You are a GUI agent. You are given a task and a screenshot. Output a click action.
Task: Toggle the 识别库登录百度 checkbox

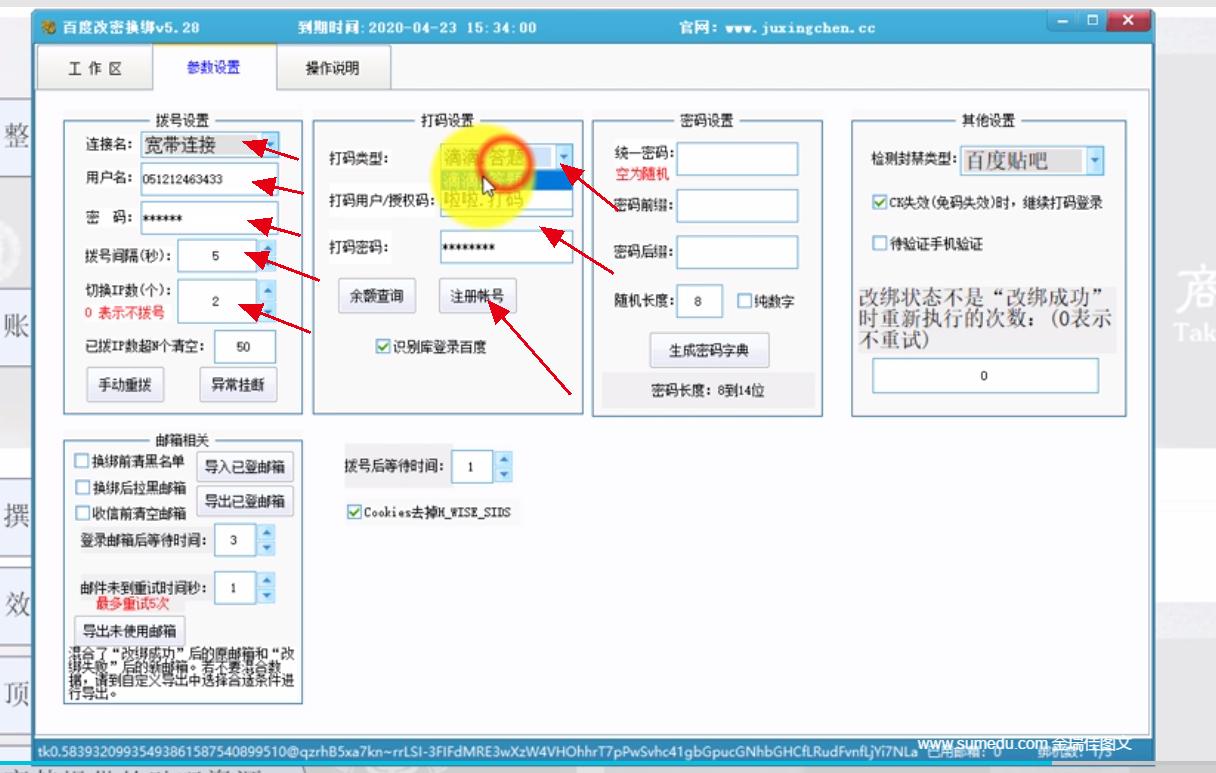384,347
